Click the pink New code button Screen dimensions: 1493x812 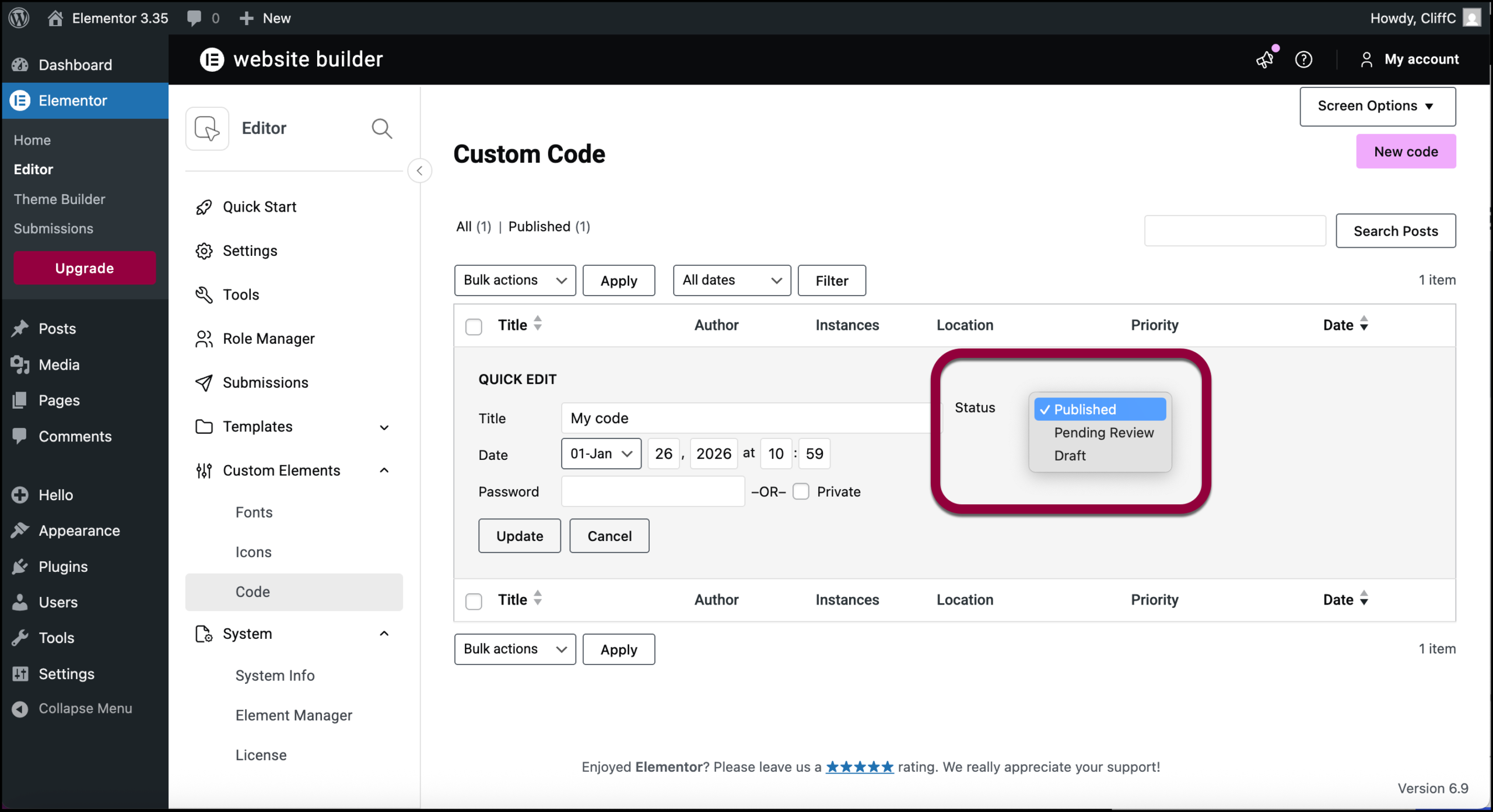coord(1406,152)
